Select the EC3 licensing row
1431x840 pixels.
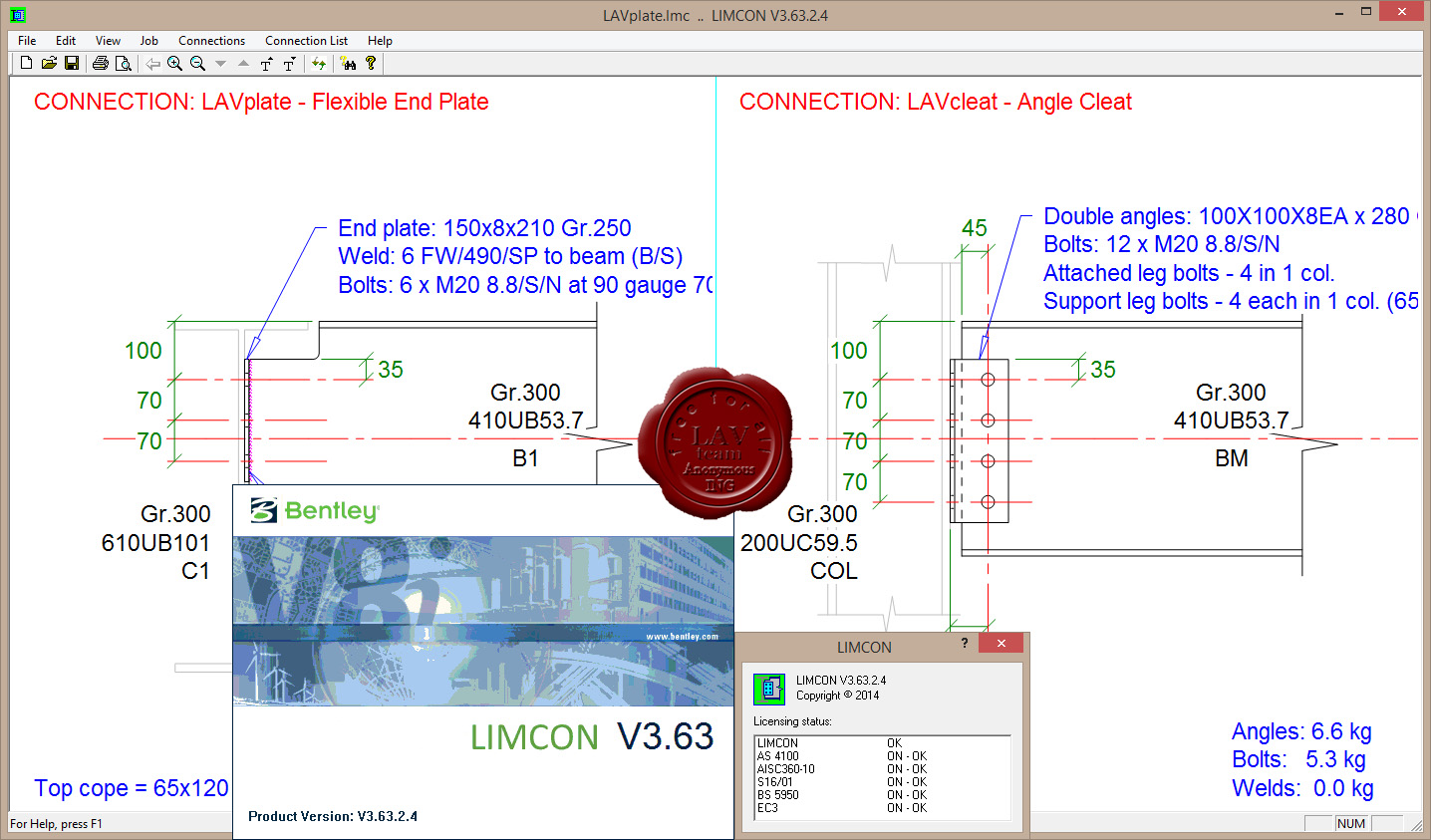pos(883,808)
